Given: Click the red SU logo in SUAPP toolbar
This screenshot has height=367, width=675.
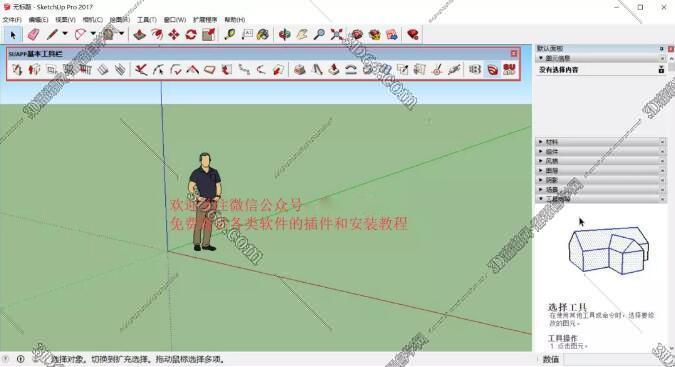Looking at the screenshot, I should [509, 69].
